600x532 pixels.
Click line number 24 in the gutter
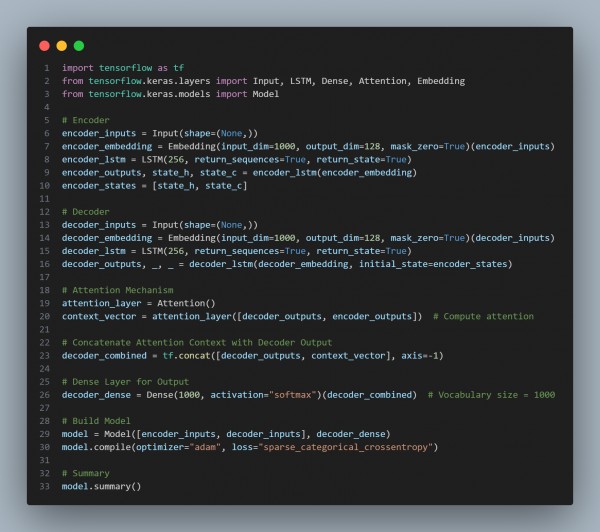45,369
